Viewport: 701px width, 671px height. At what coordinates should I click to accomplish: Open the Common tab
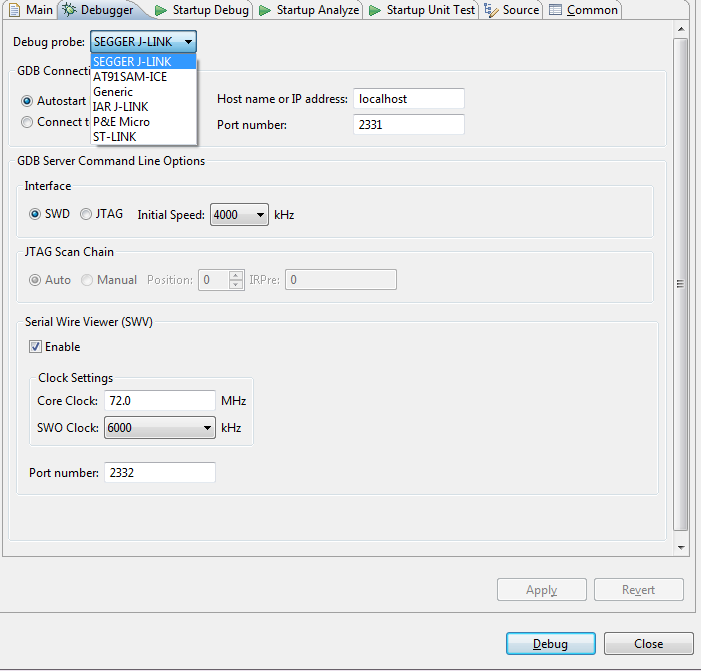click(583, 10)
